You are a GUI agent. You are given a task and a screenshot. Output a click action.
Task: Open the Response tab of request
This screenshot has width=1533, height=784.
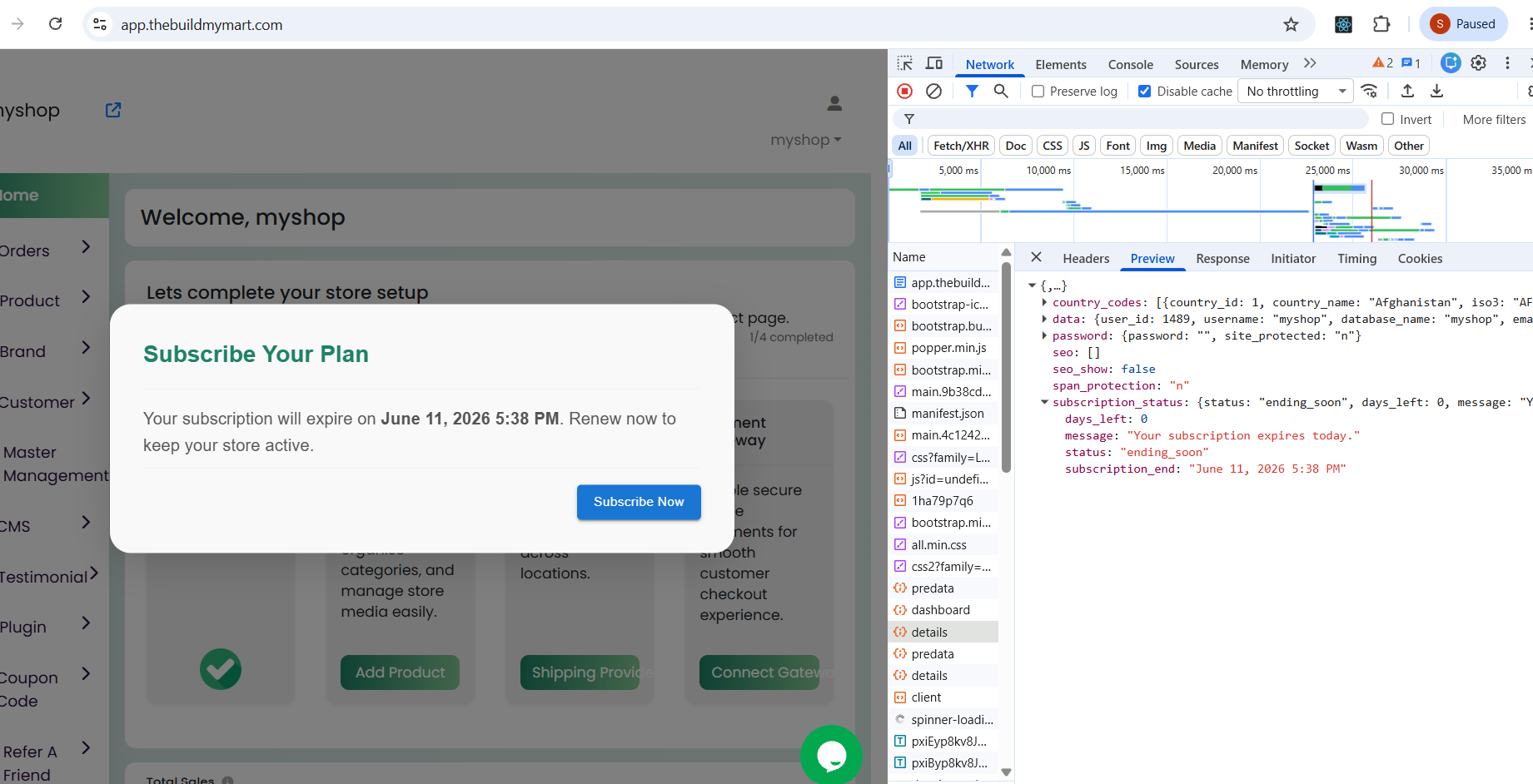tap(1222, 258)
